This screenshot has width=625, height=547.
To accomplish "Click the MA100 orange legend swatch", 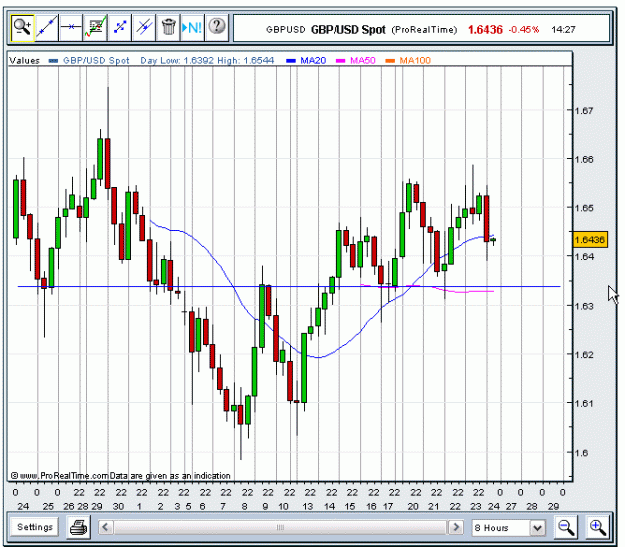I will [390, 61].
